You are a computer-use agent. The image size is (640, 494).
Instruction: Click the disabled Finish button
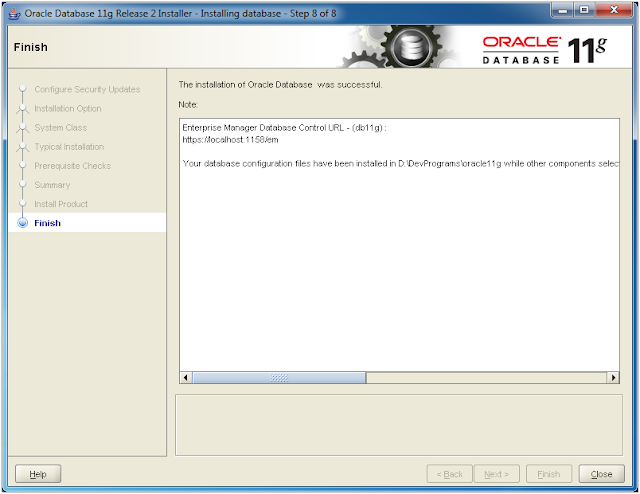(549, 474)
